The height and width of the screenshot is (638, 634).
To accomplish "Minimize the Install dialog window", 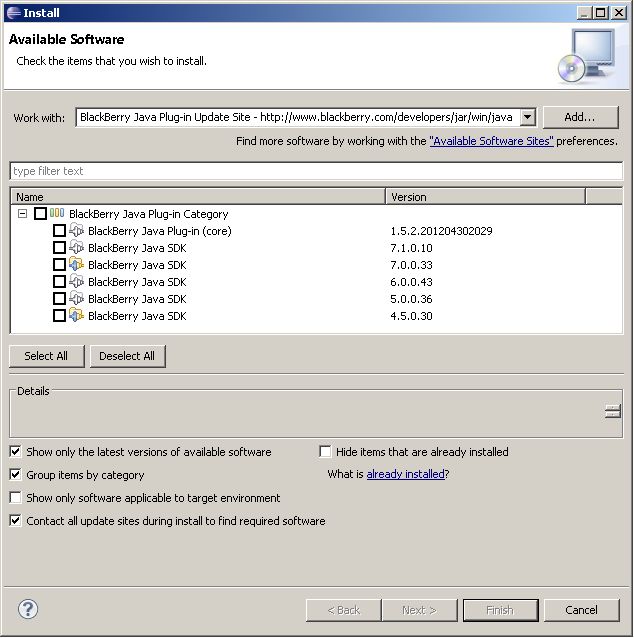I will pos(585,13).
